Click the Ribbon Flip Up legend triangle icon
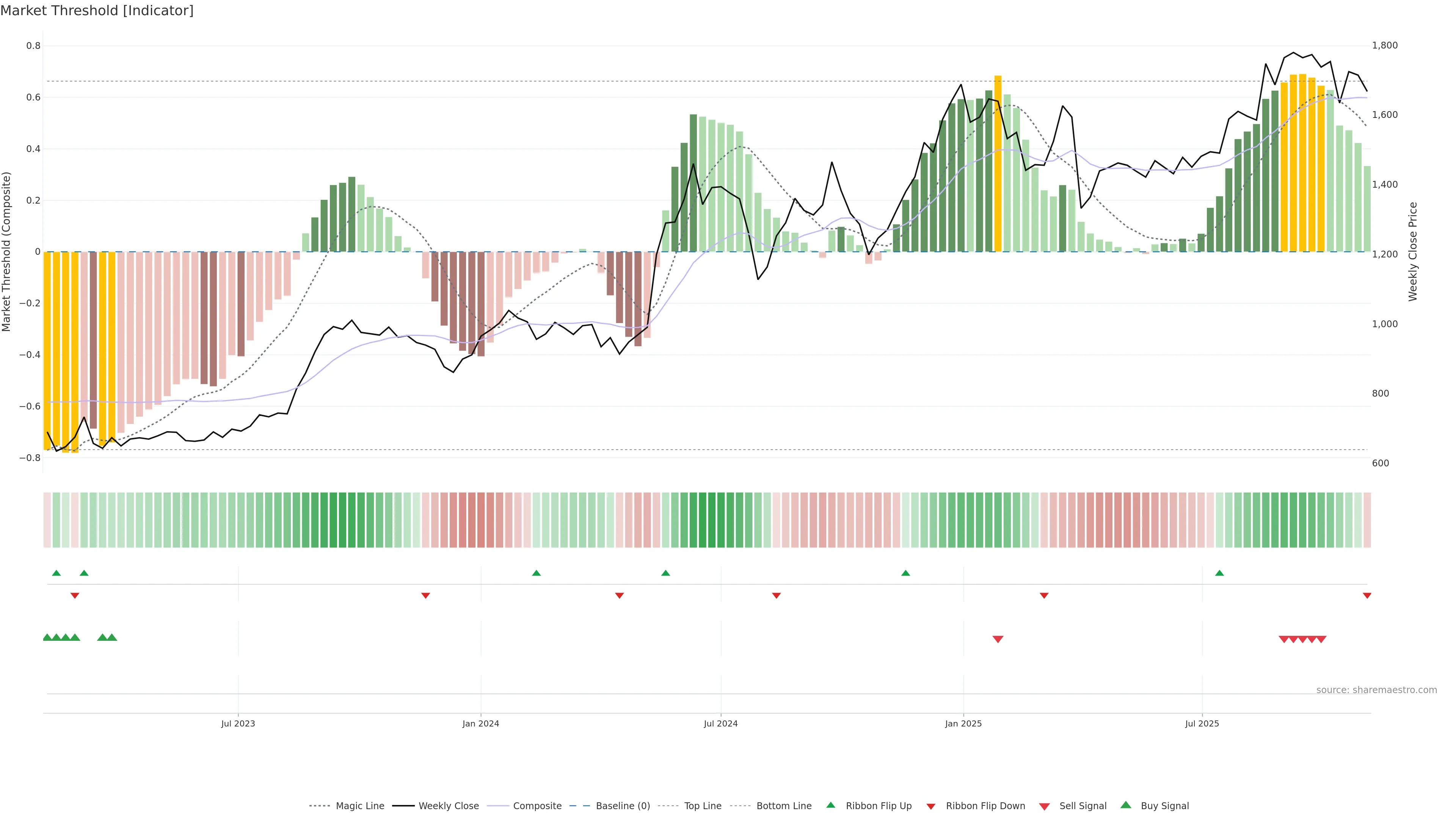The image size is (1456, 819). [830, 805]
